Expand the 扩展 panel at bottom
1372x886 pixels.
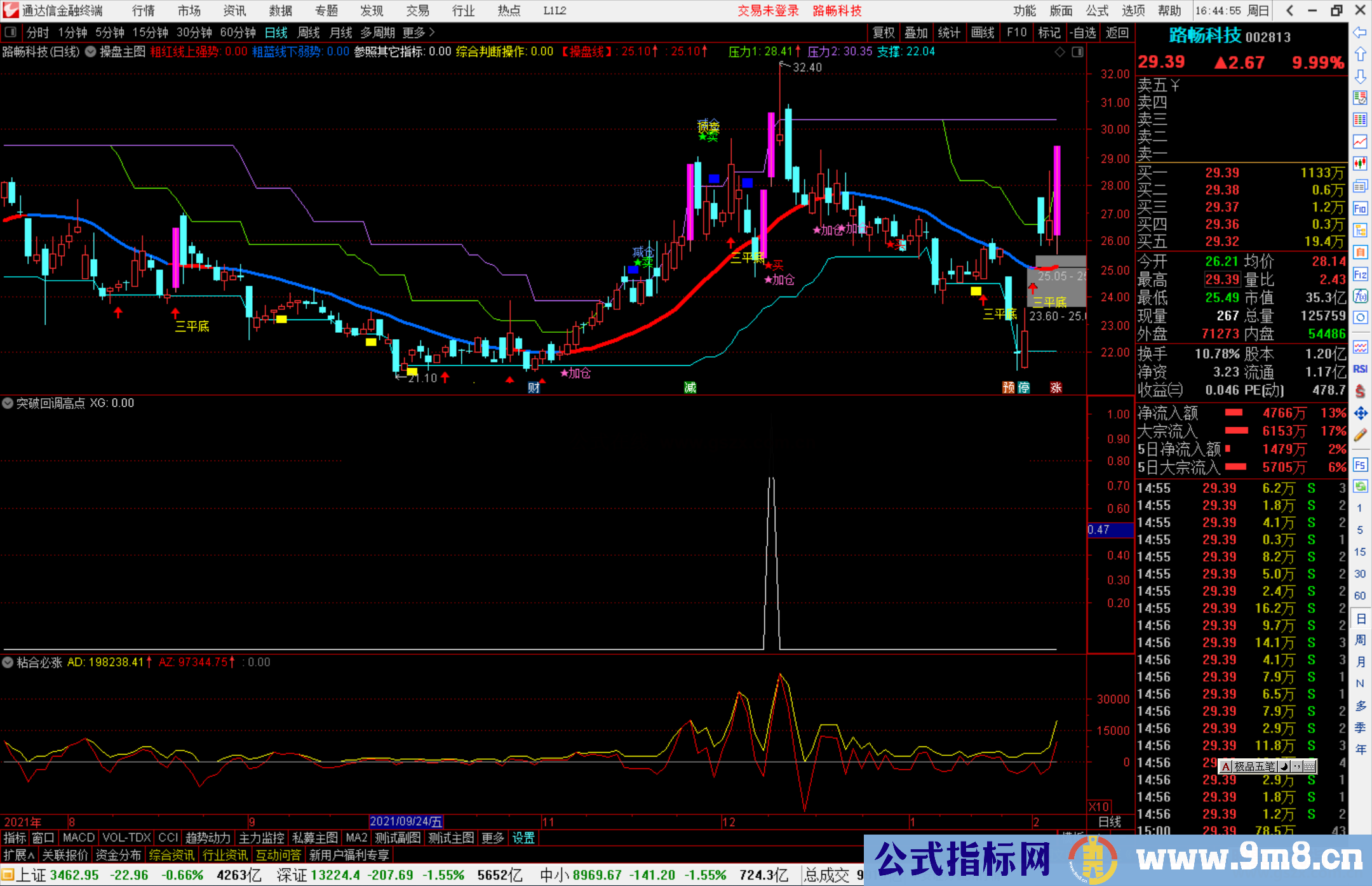(19, 855)
